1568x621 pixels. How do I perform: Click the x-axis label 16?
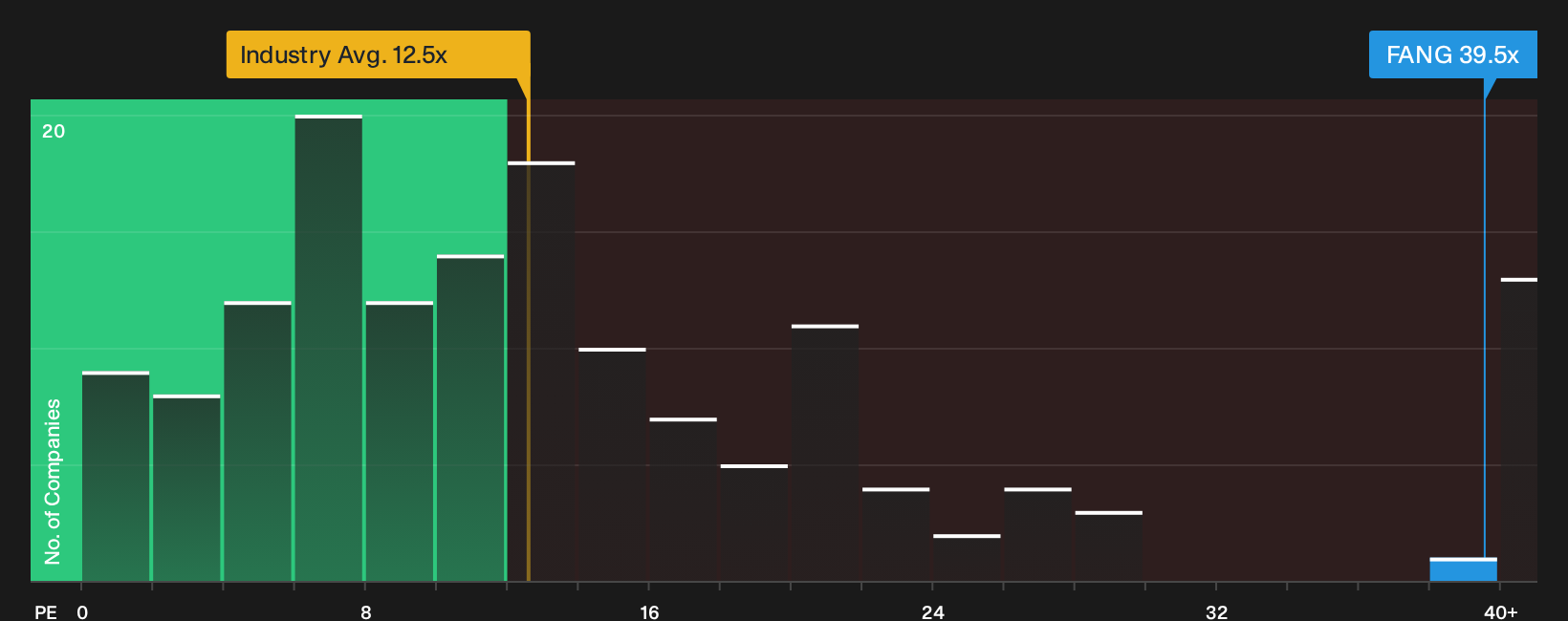coord(649,611)
